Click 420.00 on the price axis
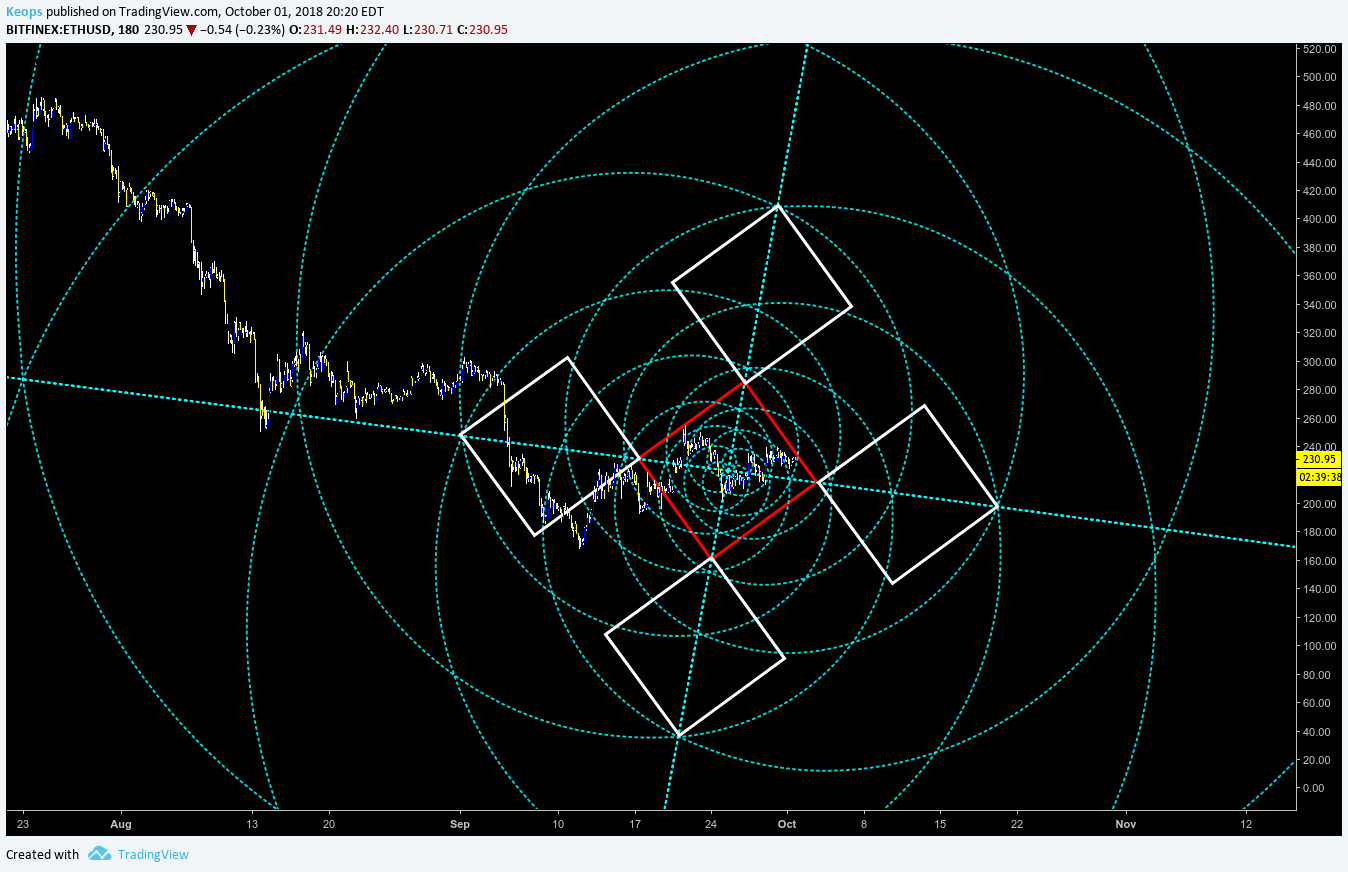1348x872 pixels. 1318,191
